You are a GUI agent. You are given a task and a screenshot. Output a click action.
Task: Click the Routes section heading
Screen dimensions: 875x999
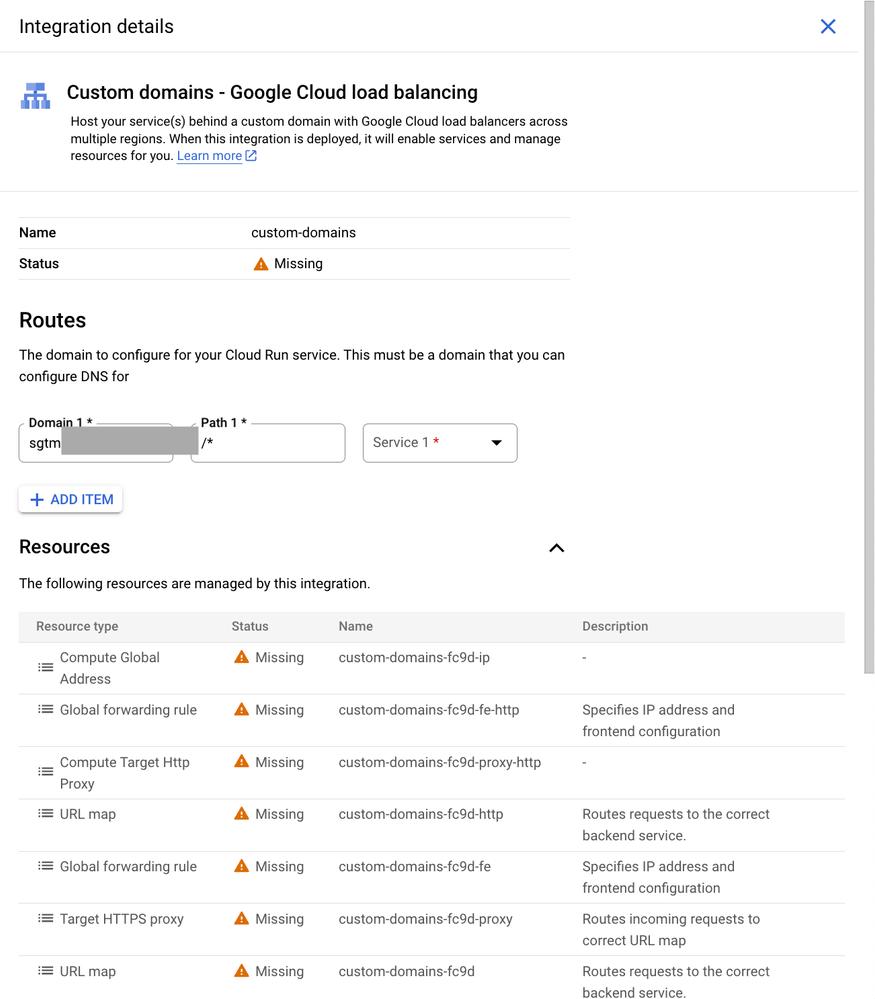click(52, 320)
